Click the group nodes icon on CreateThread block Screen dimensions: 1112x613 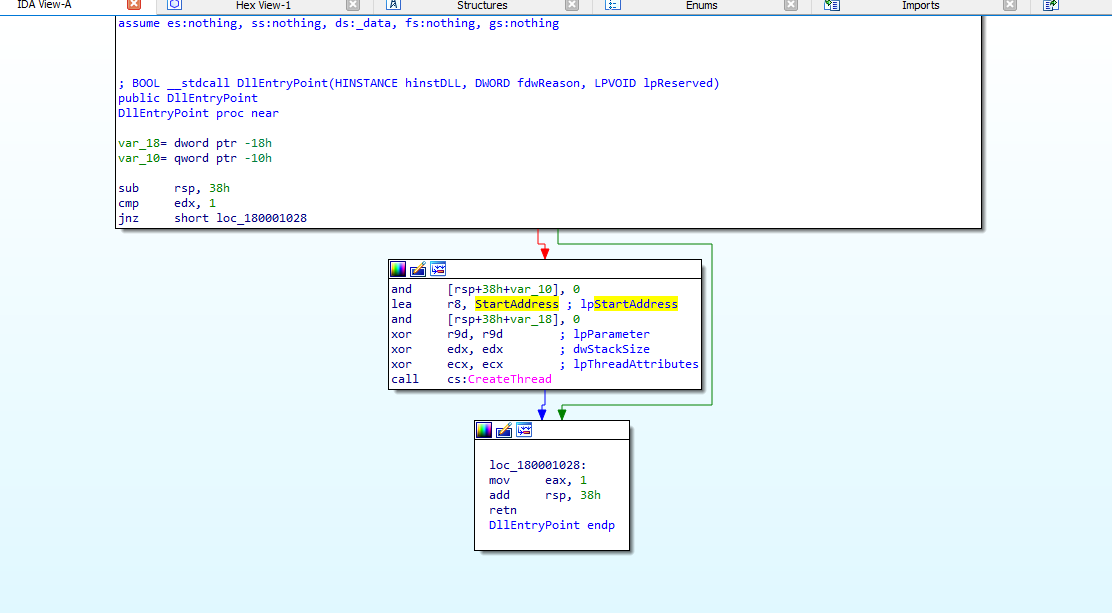[438, 269]
